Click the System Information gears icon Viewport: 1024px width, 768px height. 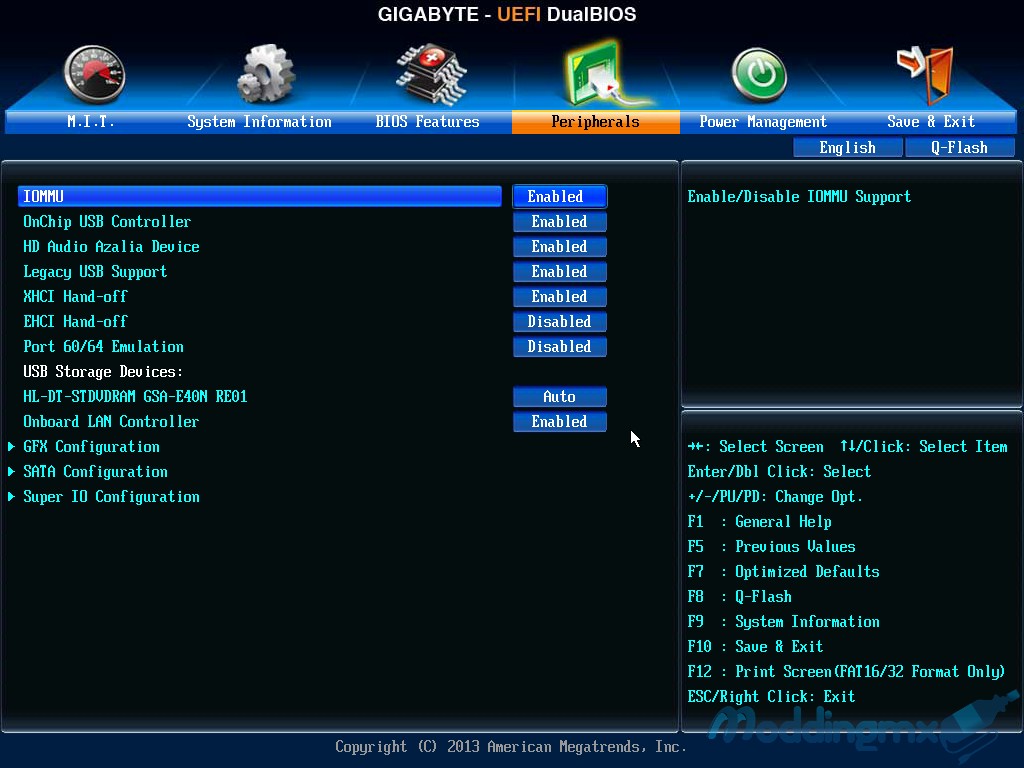pyautogui.click(x=265, y=74)
